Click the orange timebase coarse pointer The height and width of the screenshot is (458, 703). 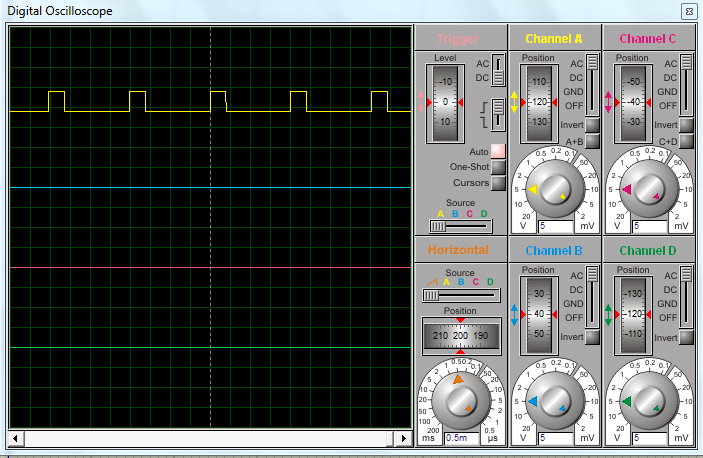458,380
